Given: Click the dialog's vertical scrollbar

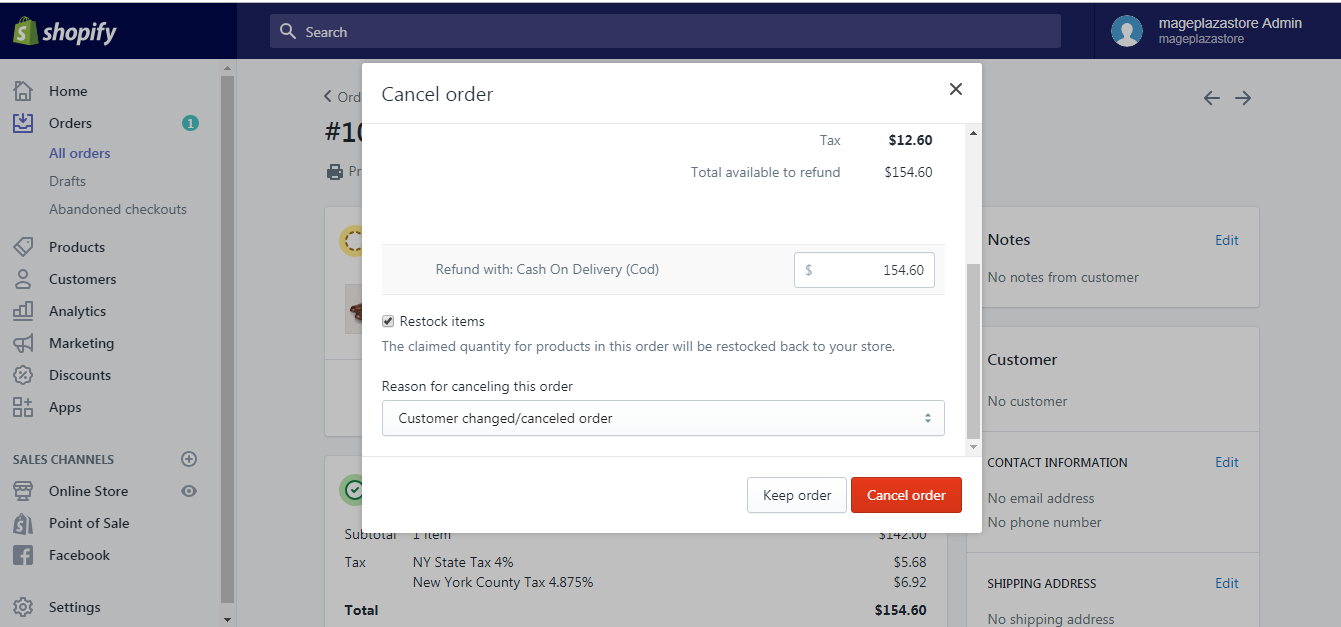Looking at the screenshot, I should tap(974, 350).
